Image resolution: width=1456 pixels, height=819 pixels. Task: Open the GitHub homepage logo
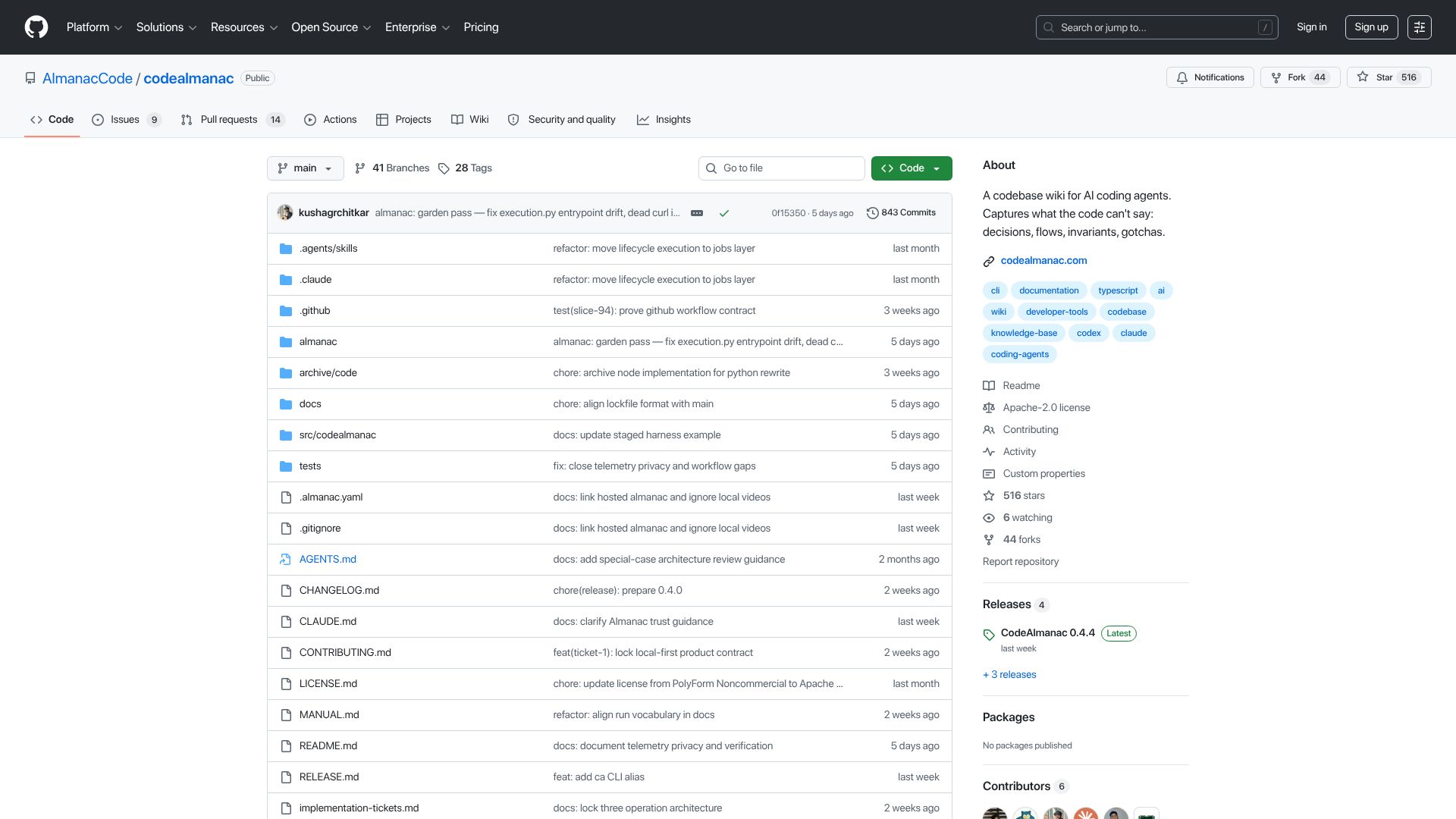point(36,27)
